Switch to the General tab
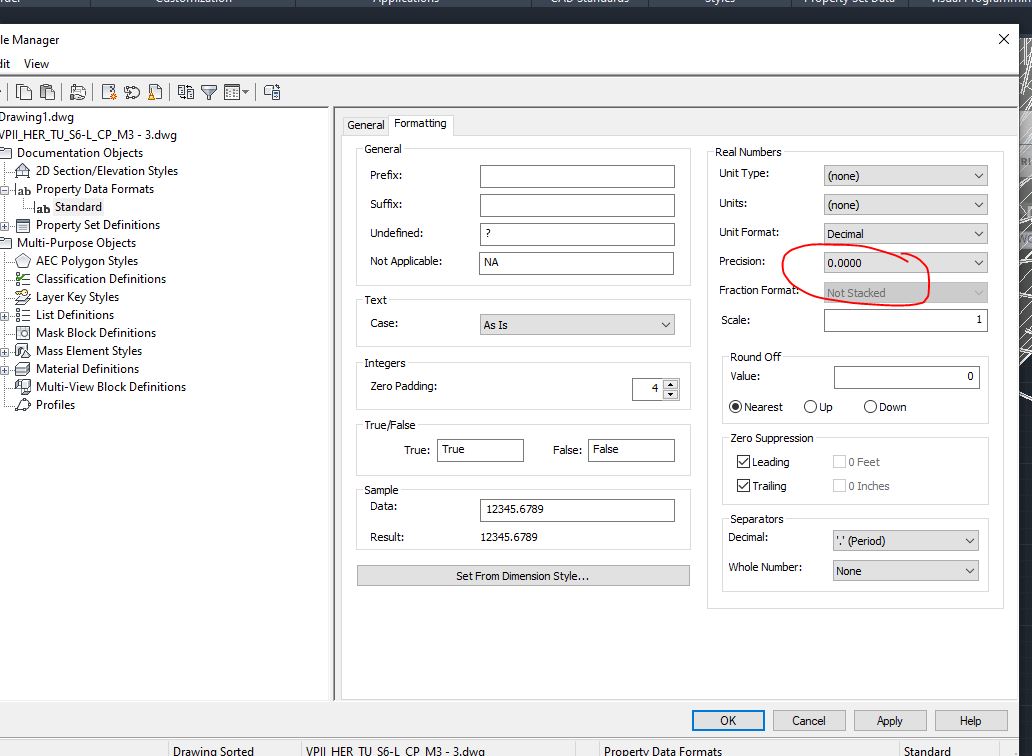 (x=365, y=124)
